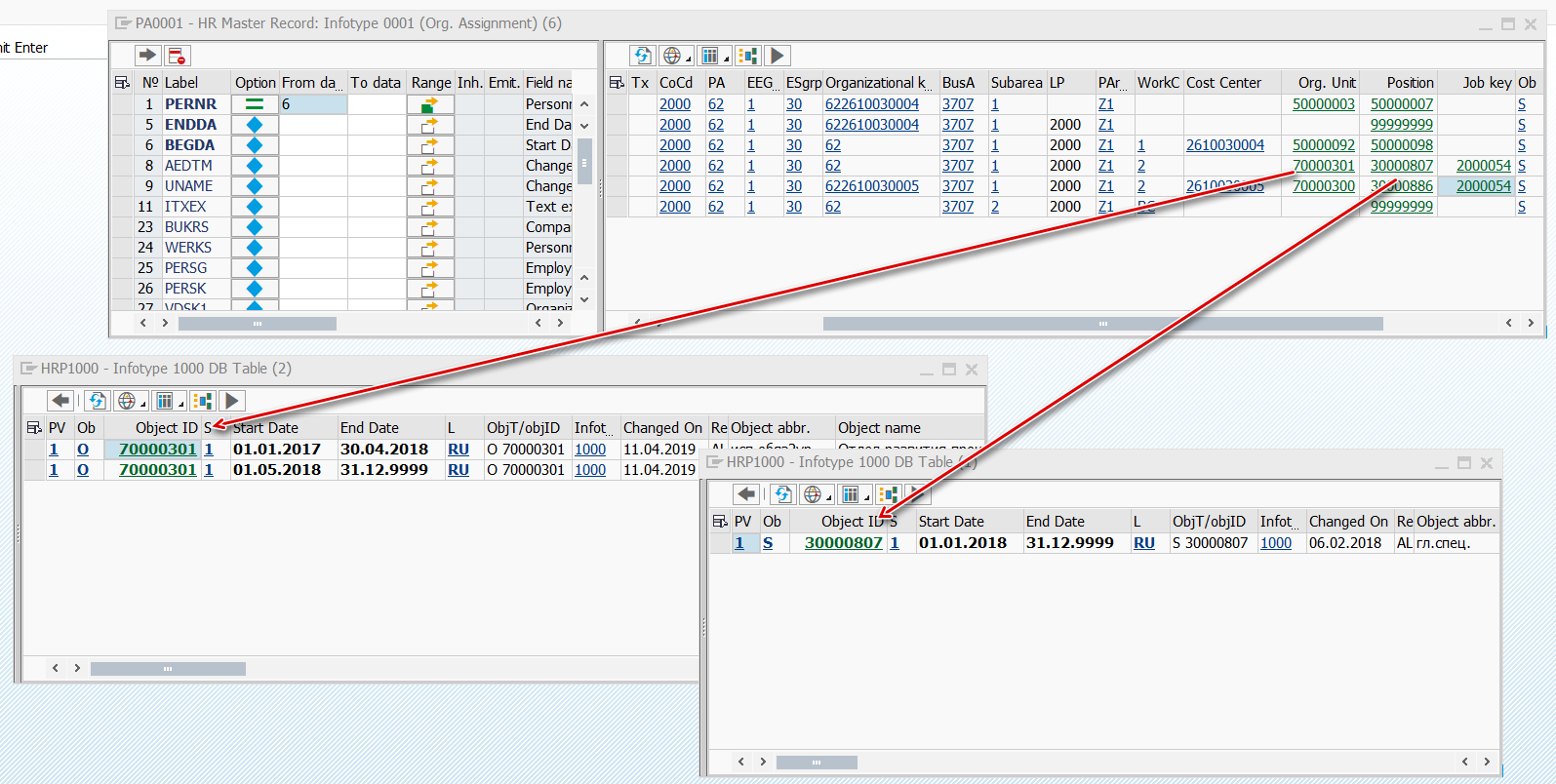The height and width of the screenshot is (784, 1556).
Task: Click the From data input field for PERNR
Action: point(313,104)
